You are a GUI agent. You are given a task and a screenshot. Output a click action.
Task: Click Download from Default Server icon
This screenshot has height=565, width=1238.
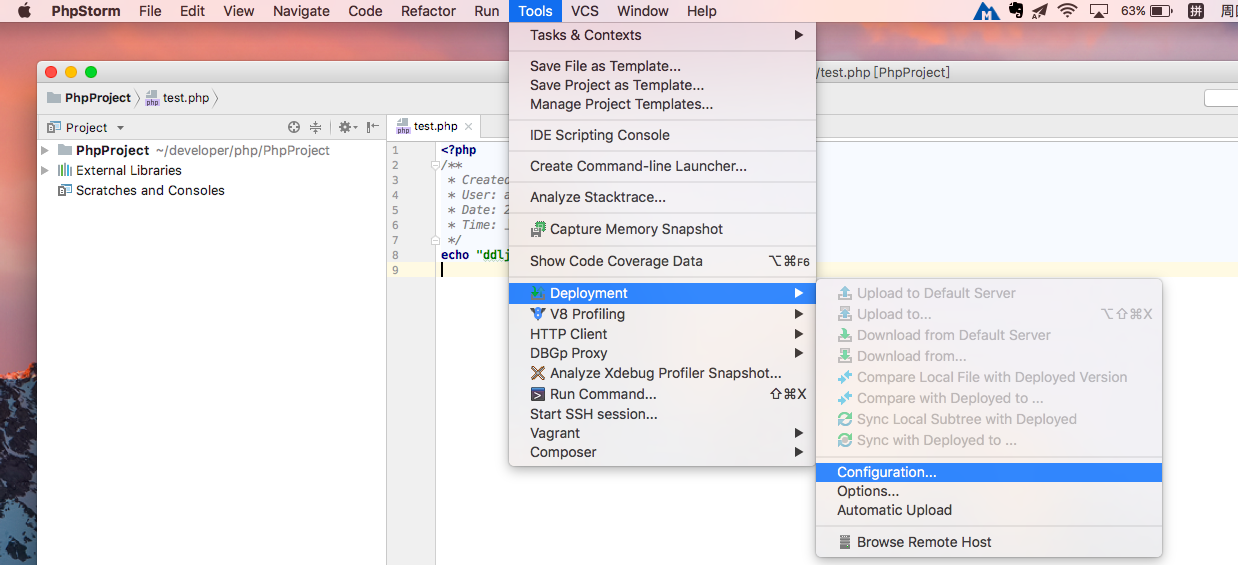pos(844,335)
